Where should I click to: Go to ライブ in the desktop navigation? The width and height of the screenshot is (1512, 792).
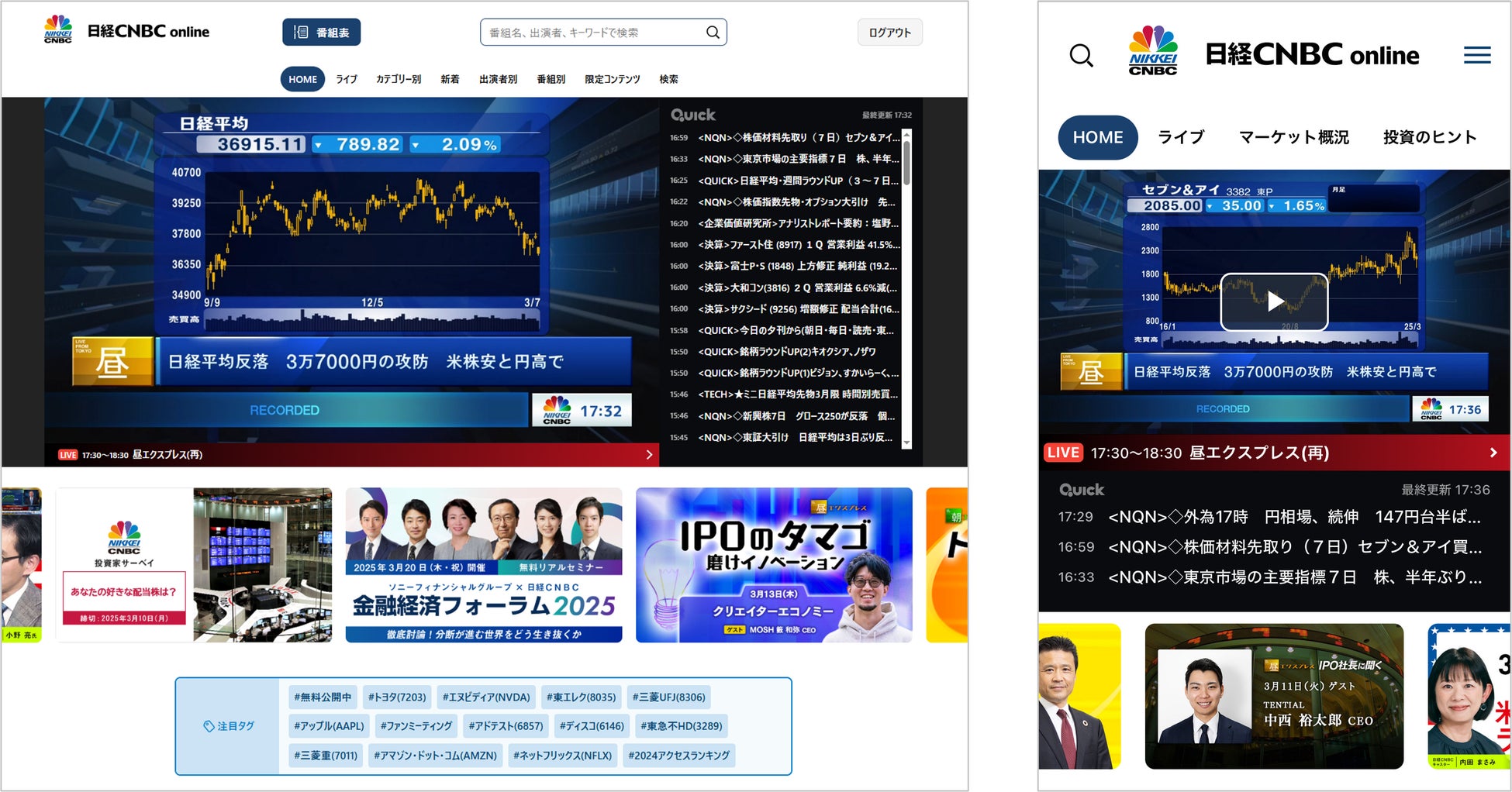point(347,79)
